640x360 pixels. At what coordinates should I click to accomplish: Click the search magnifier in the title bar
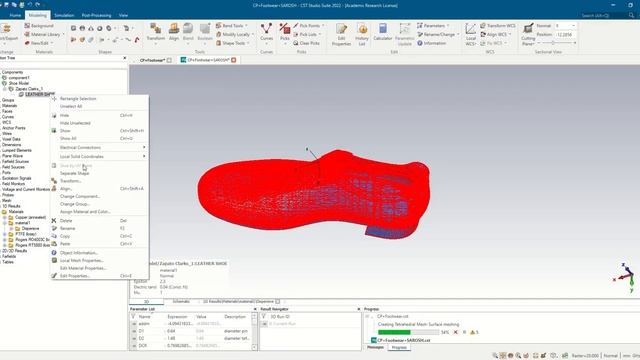631,15
